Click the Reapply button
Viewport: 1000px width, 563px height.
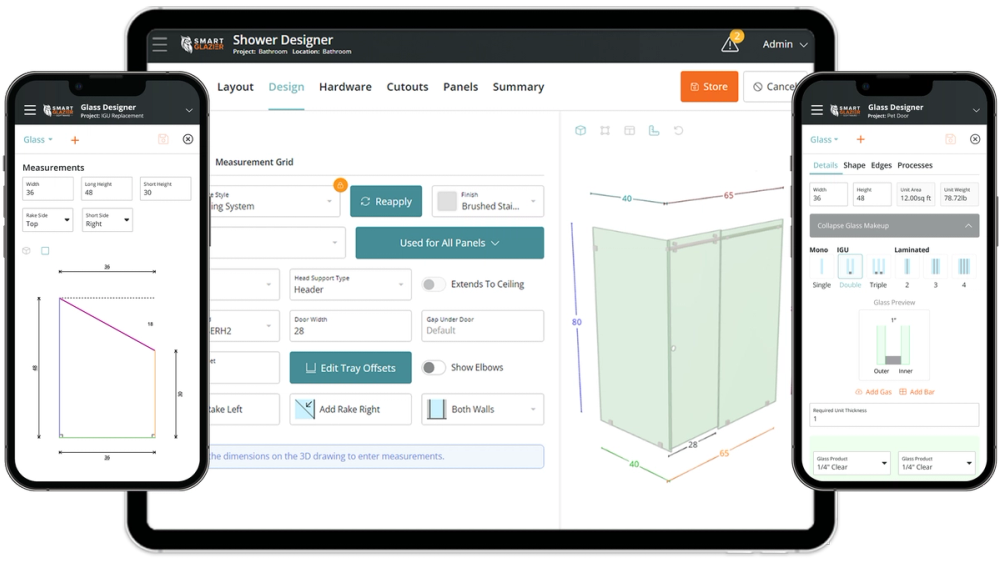click(x=386, y=201)
